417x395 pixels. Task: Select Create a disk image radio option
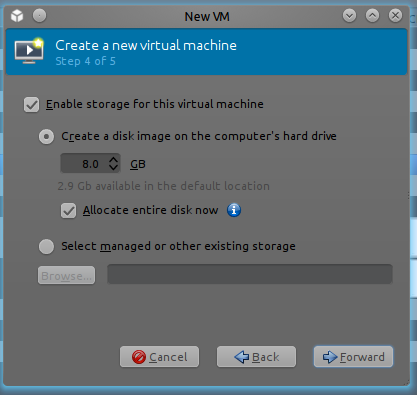pyautogui.click(x=46, y=136)
